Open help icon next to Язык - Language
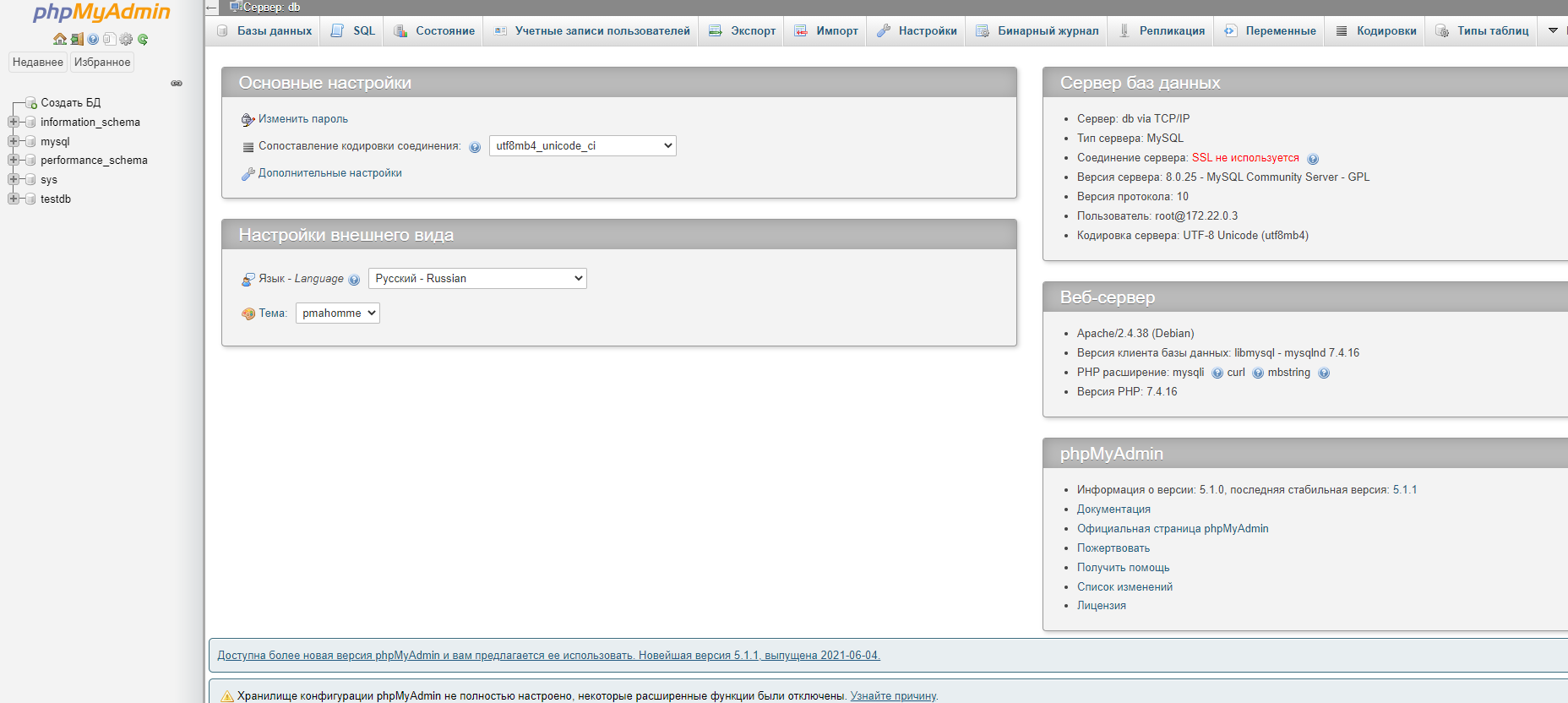The height and width of the screenshot is (703, 1568). [354, 280]
